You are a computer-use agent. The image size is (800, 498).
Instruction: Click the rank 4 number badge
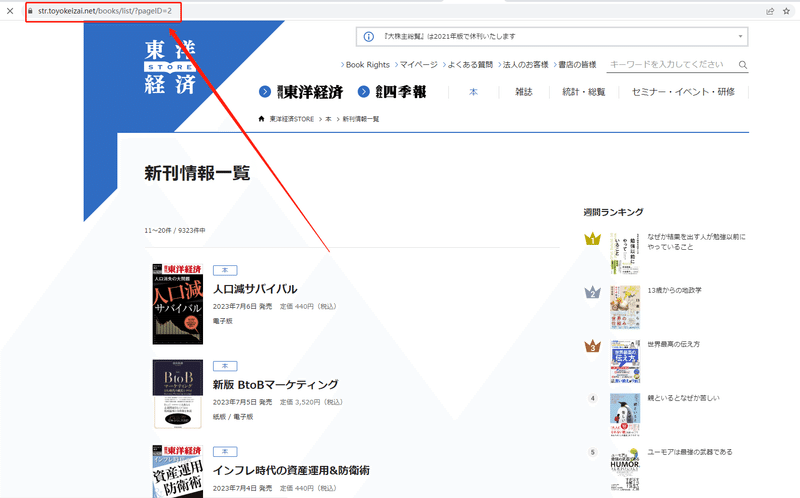pos(592,398)
